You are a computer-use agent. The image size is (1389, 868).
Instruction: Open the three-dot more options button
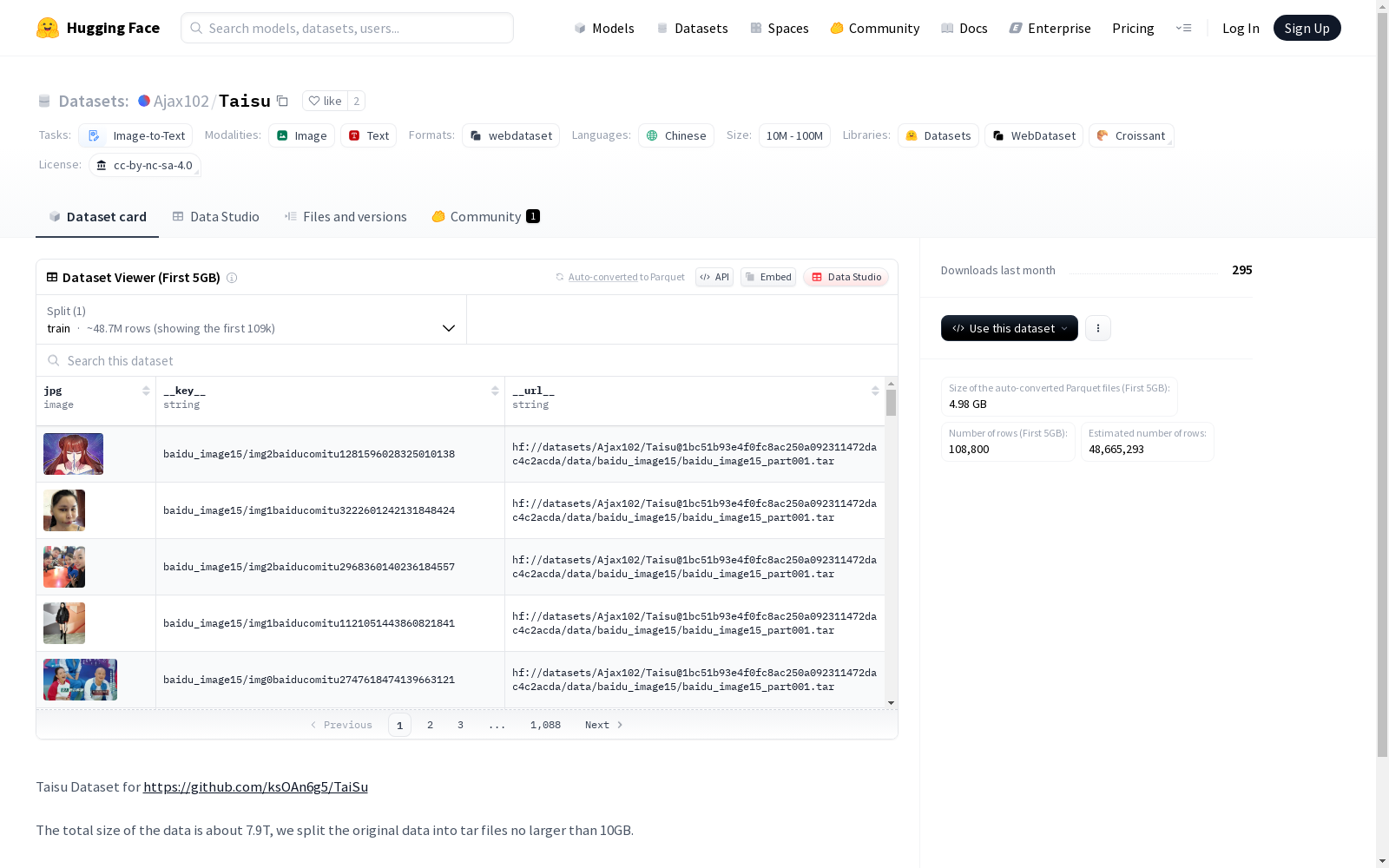click(1098, 328)
